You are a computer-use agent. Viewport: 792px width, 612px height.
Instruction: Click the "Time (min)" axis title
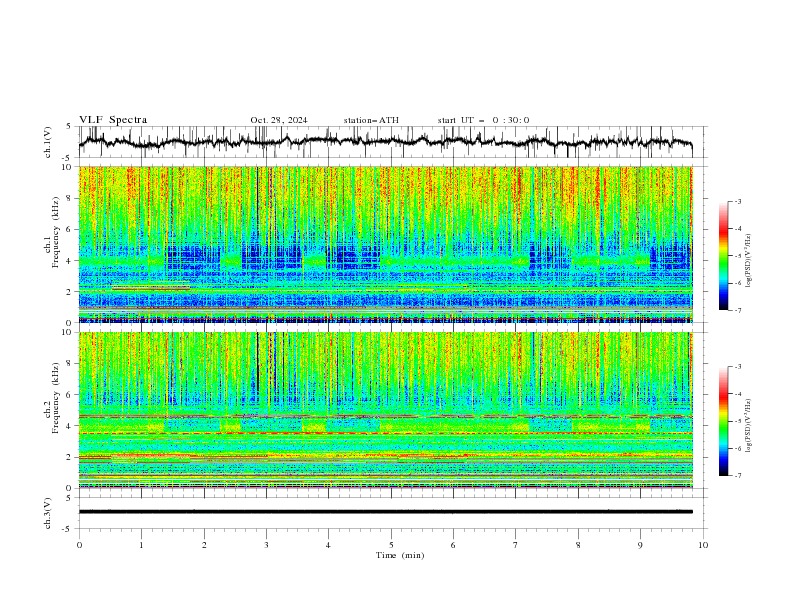[400, 555]
